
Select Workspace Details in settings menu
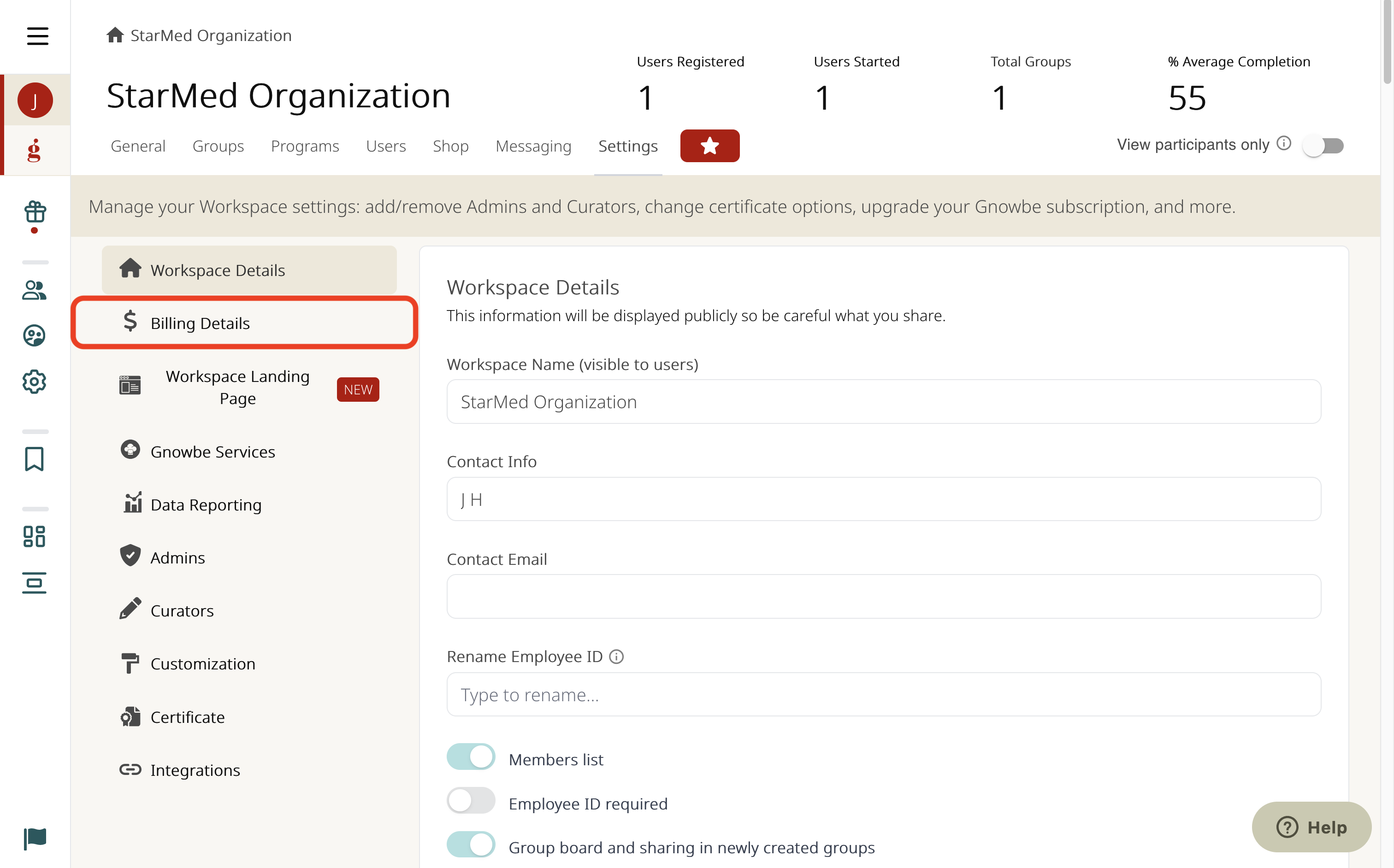click(249, 270)
